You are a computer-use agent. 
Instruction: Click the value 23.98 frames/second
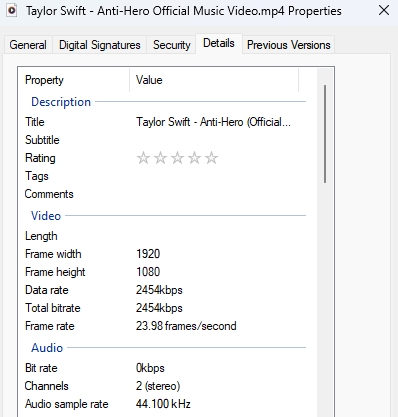[186, 326]
